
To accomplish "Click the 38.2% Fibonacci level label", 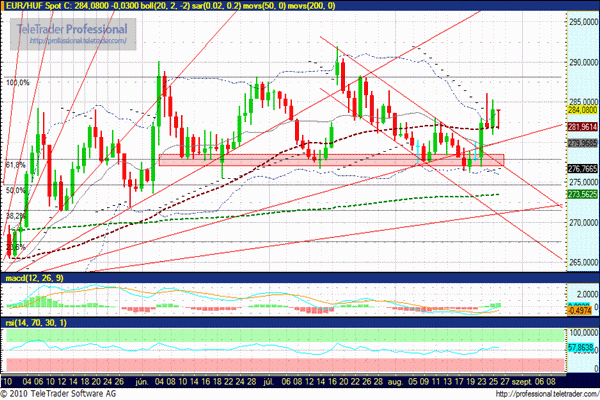I will point(15,215).
